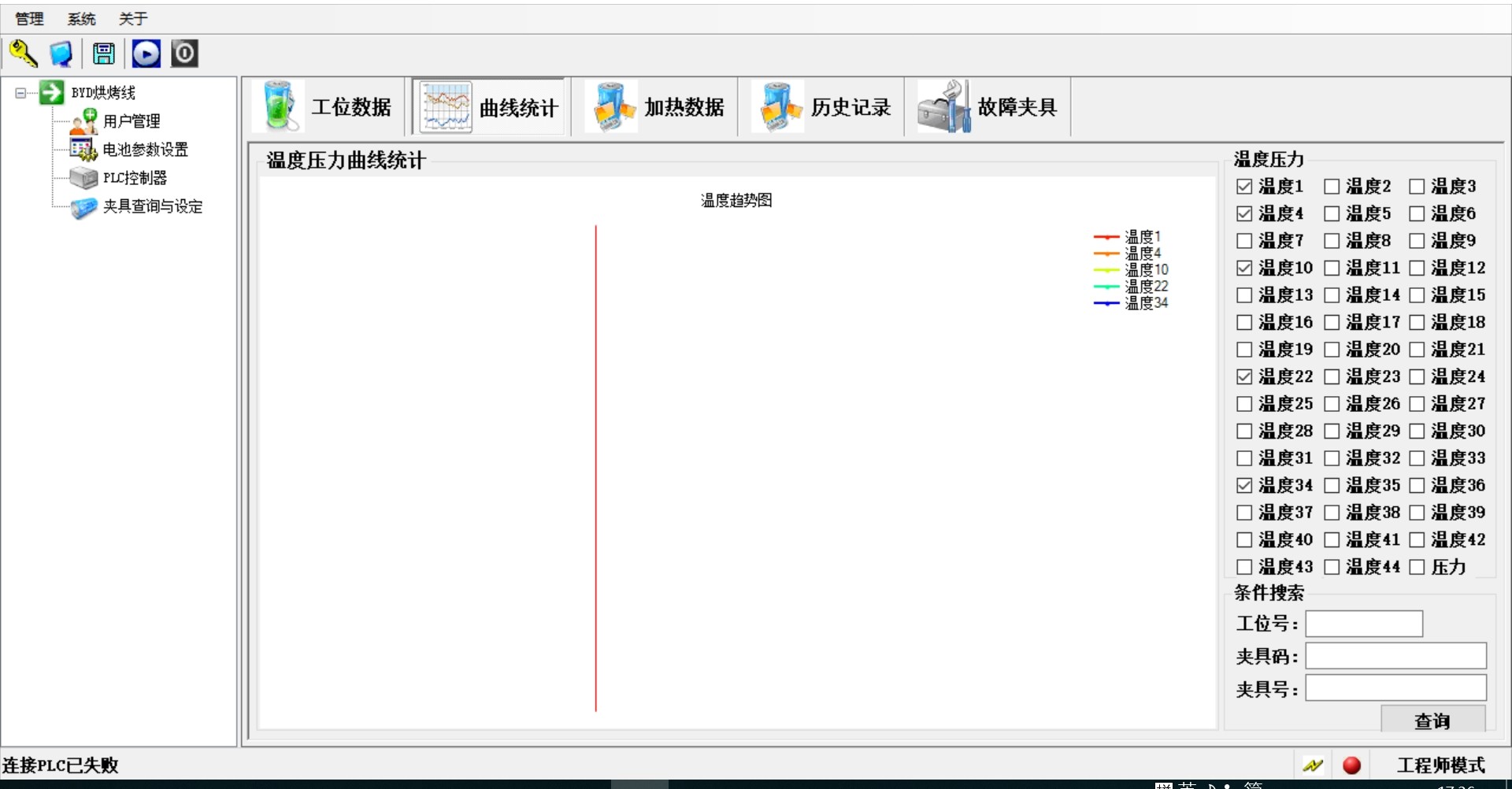Click the 电池参数设置 calendar icon in tree
Screen dimensions: 1512x789
83,149
